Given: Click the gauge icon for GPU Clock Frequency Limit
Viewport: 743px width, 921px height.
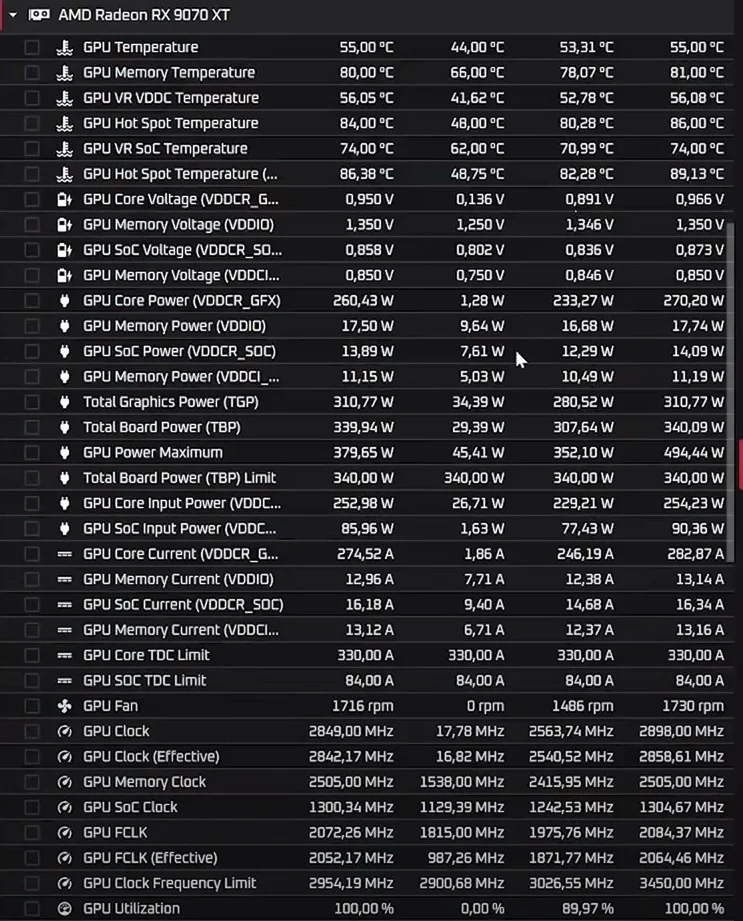Looking at the screenshot, I should coord(65,883).
